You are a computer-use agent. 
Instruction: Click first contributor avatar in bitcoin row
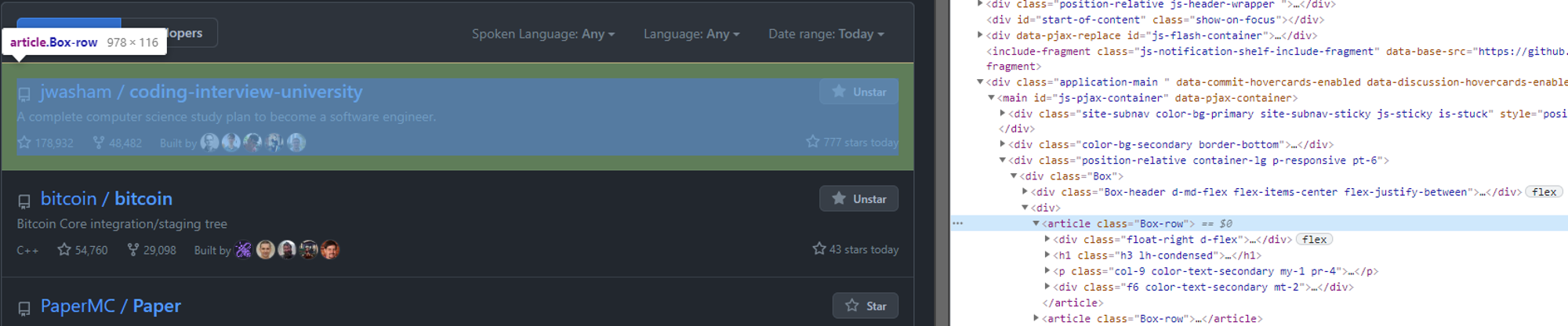click(x=244, y=250)
